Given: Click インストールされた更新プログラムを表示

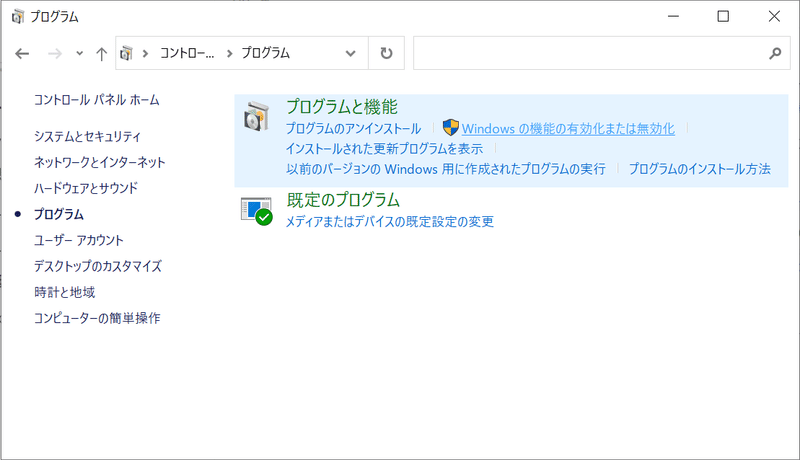Looking at the screenshot, I should pyautogui.click(x=384, y=149).
